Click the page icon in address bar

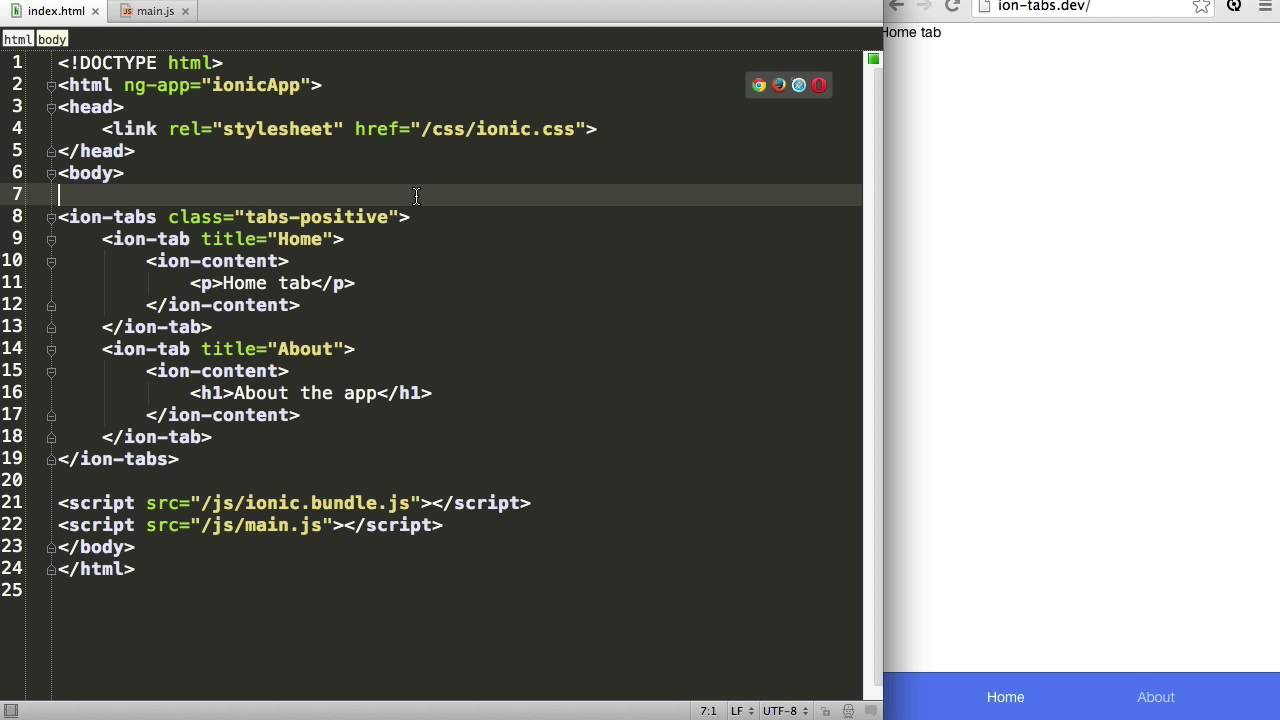(985, 6)
